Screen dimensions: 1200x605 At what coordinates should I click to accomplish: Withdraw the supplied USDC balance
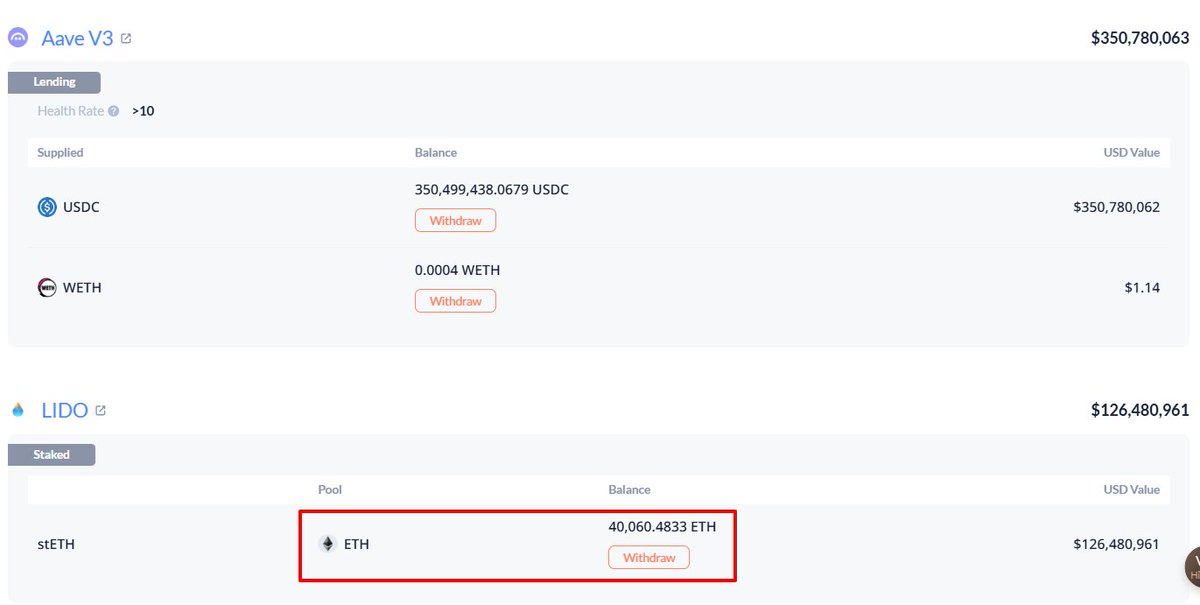pos(455,220)
